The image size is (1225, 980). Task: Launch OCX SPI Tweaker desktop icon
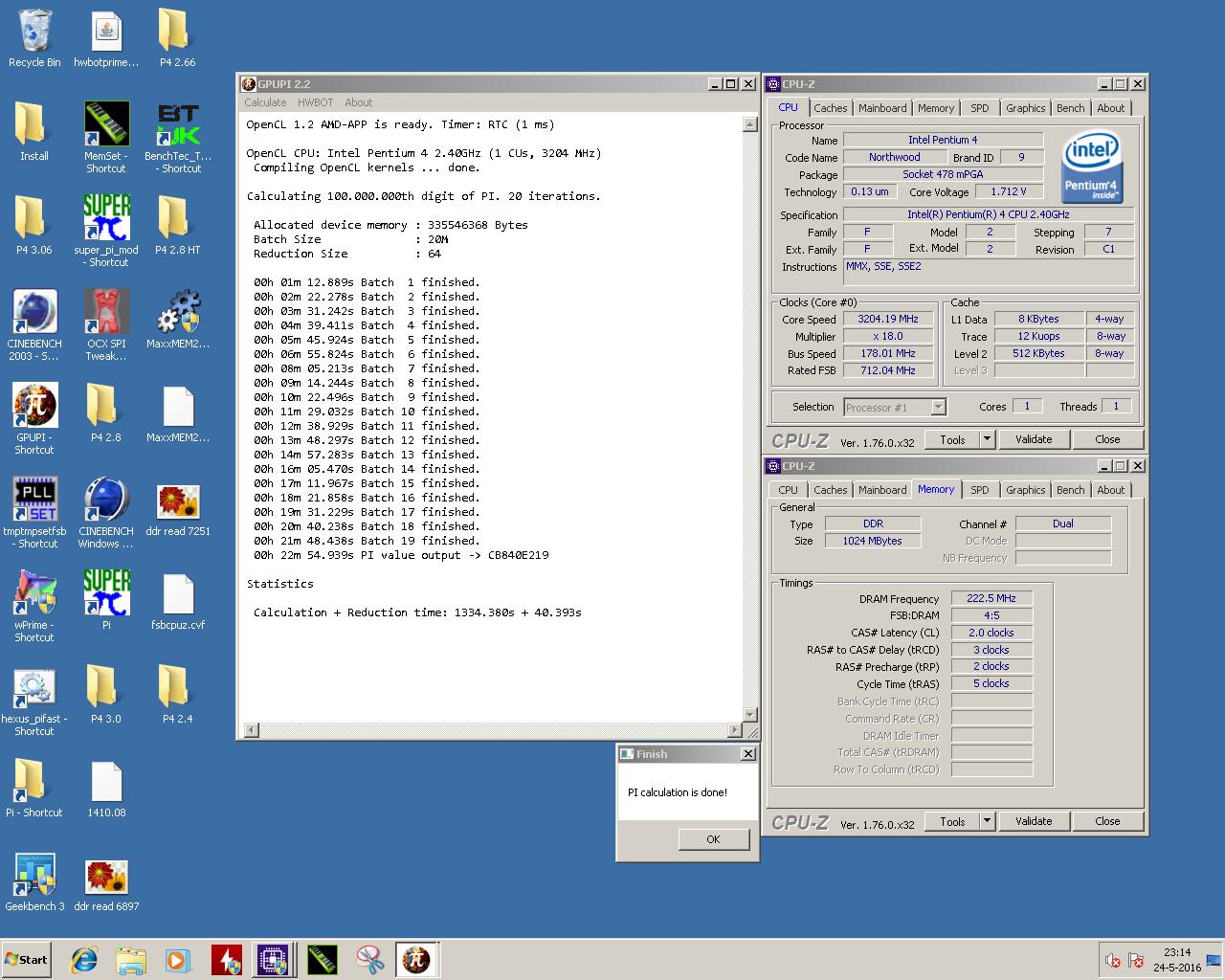click(106, 325)
